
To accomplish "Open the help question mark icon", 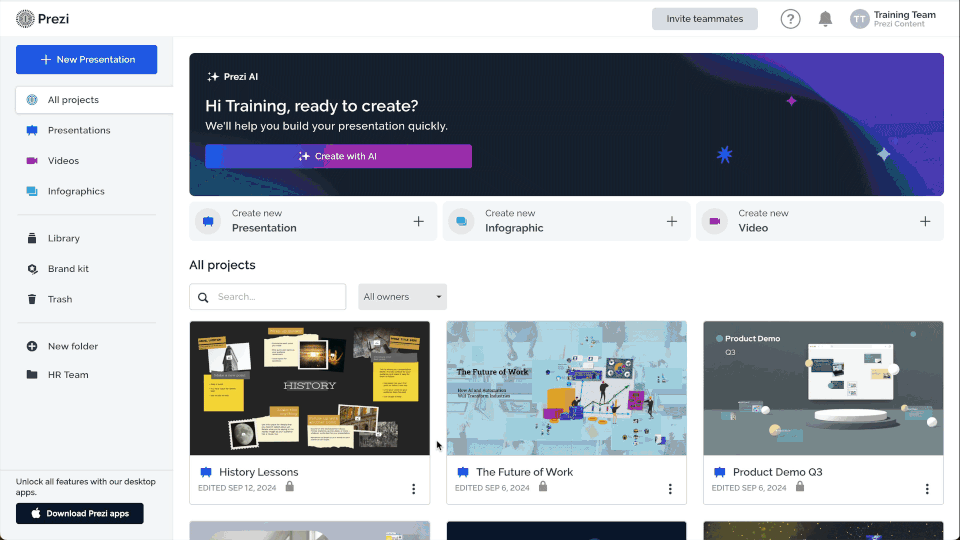I will (790, 19).
